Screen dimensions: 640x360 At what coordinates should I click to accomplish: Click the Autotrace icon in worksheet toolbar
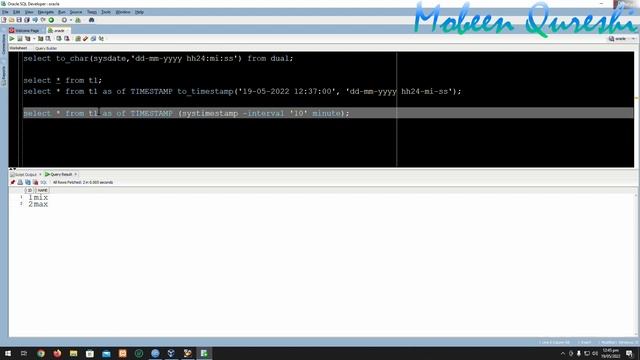point(40,39)
